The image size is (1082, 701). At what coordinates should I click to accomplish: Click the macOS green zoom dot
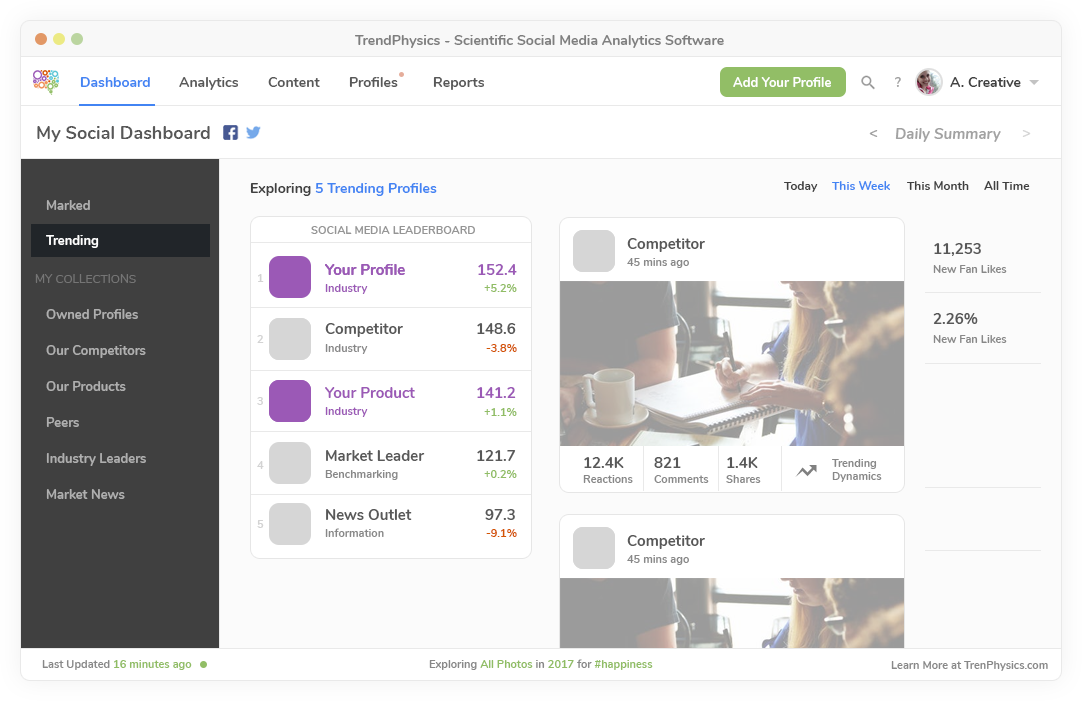click(x=77, y=39)
